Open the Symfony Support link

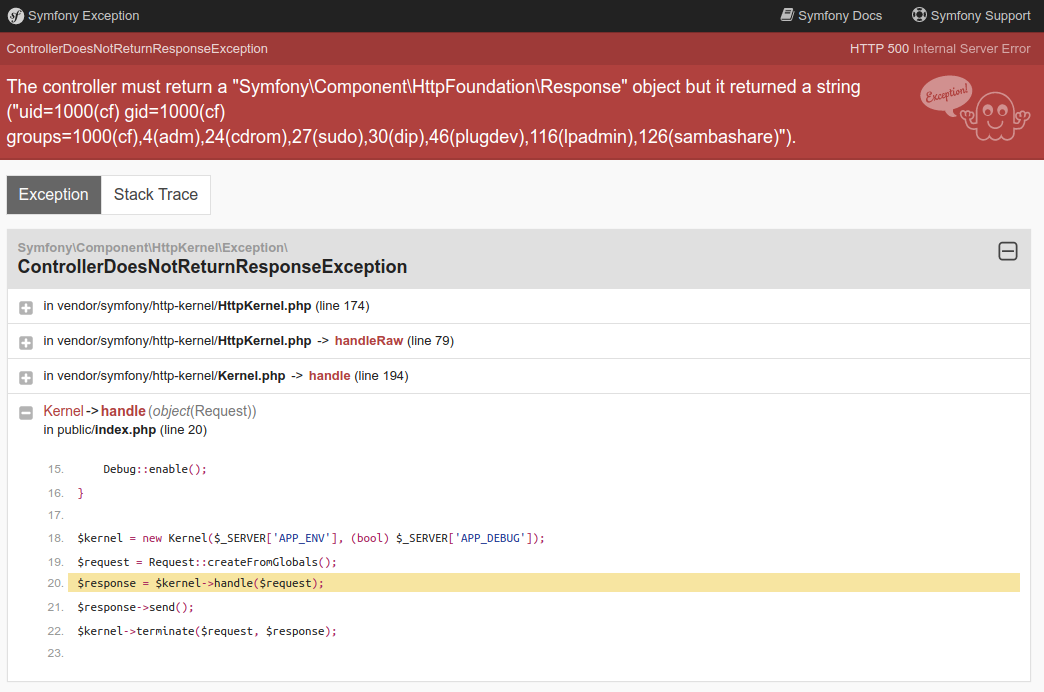point(980,16)
